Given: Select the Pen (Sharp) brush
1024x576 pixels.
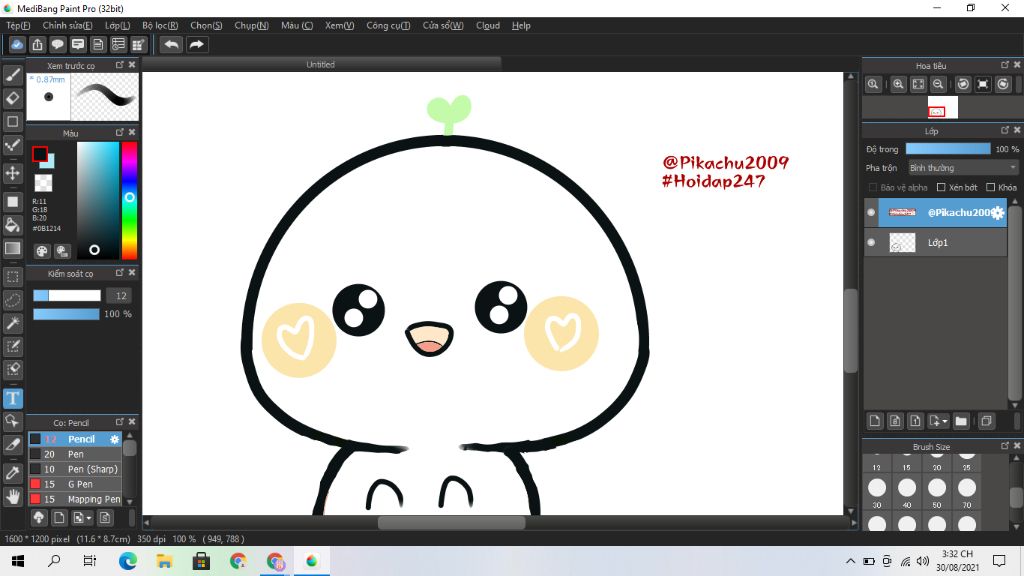Looking at the screenshot, I should [74, 469].
